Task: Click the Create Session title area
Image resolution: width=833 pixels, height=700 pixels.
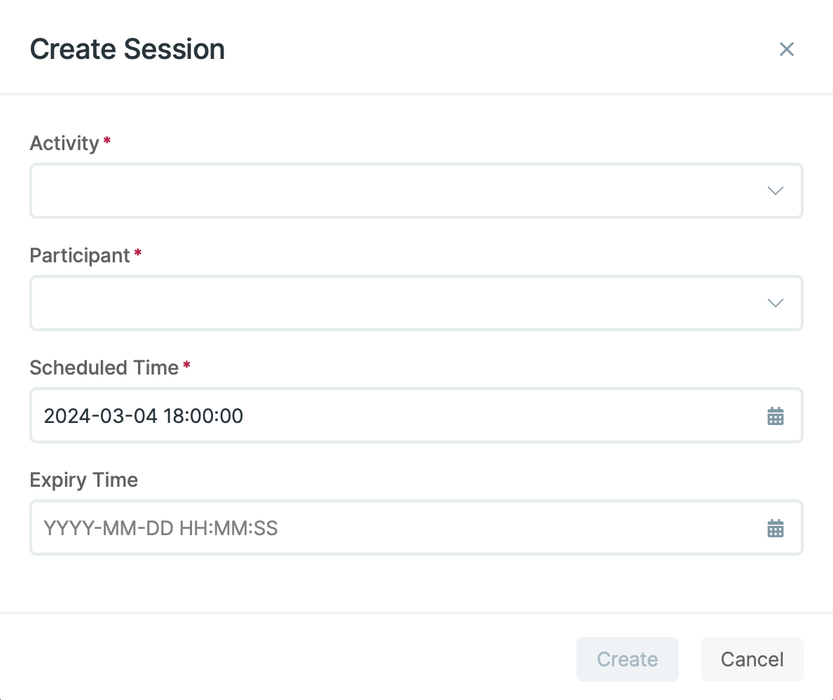Action: [x=127, y=49]
